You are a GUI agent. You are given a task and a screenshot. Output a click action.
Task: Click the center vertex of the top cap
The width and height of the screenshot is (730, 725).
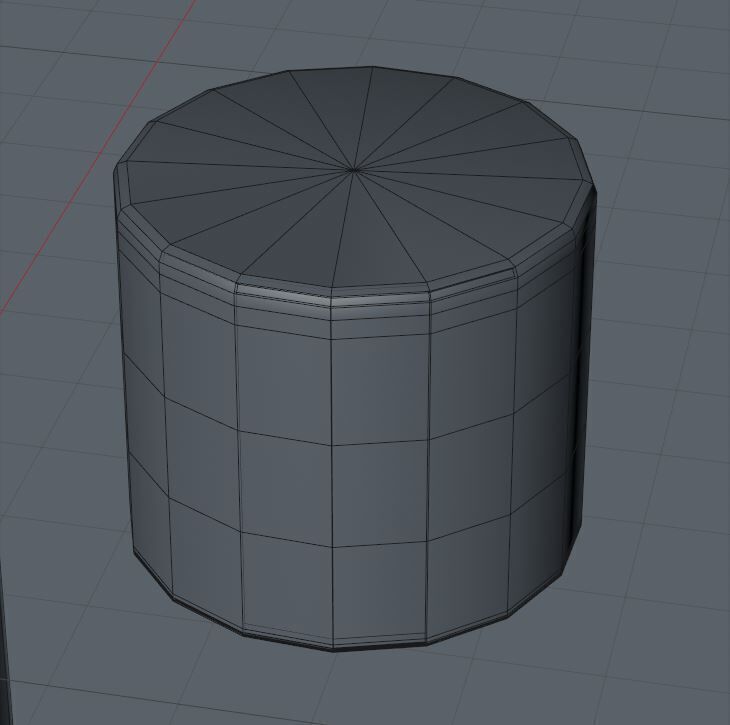click(x=354, y=170)
